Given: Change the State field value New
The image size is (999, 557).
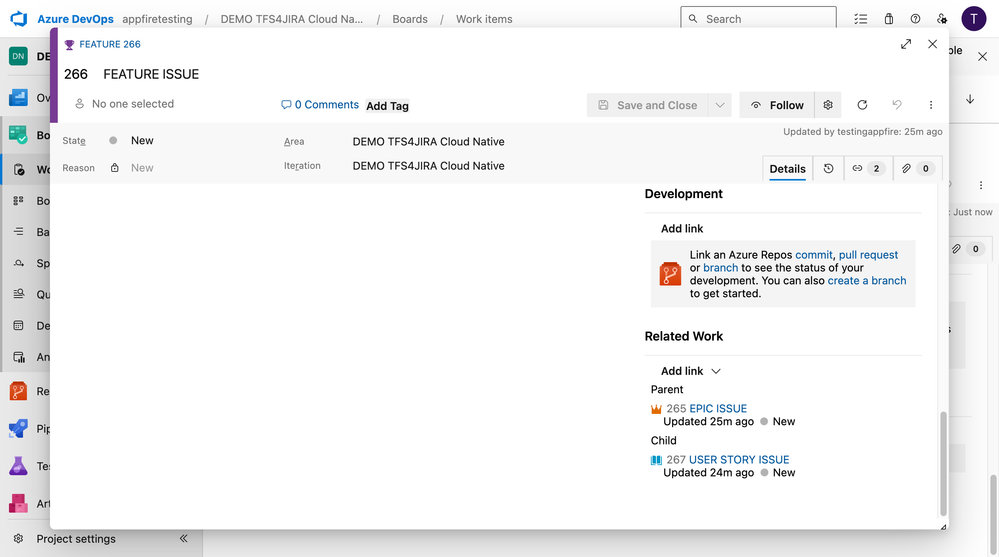Looking at the screenshot, I should [x=141, y=141].
